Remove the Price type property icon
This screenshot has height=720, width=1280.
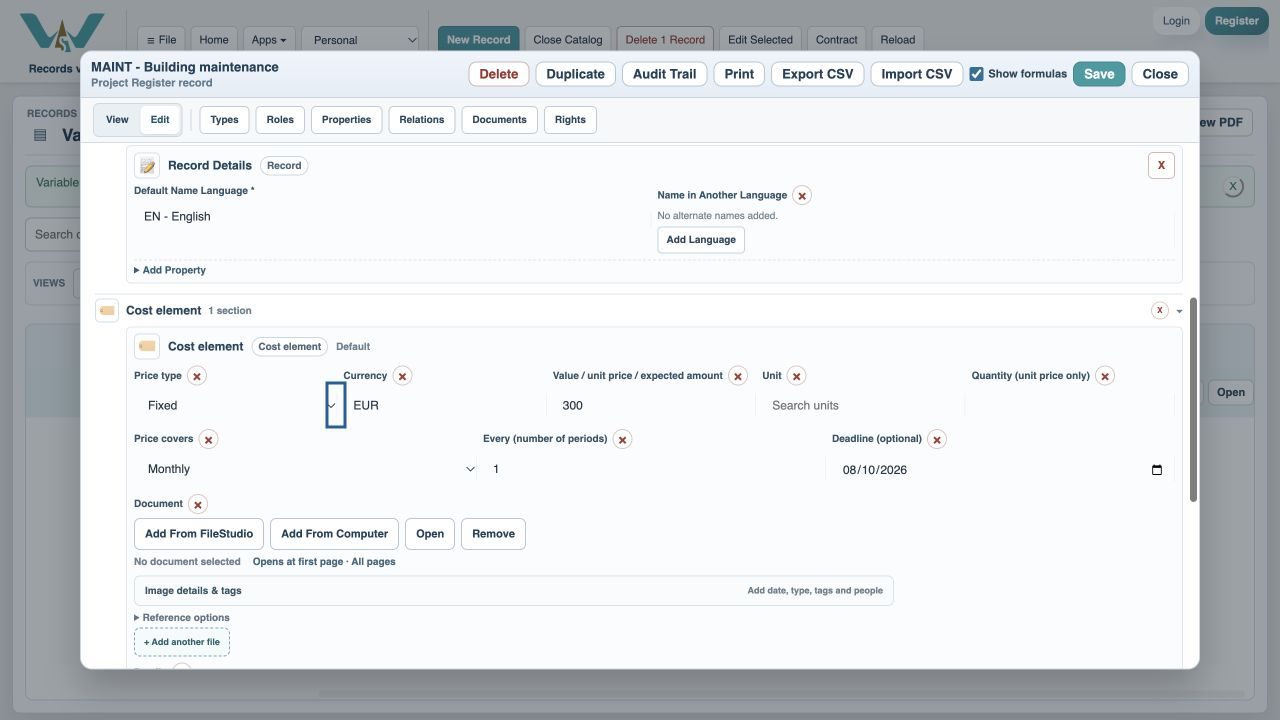click(197, 376)
